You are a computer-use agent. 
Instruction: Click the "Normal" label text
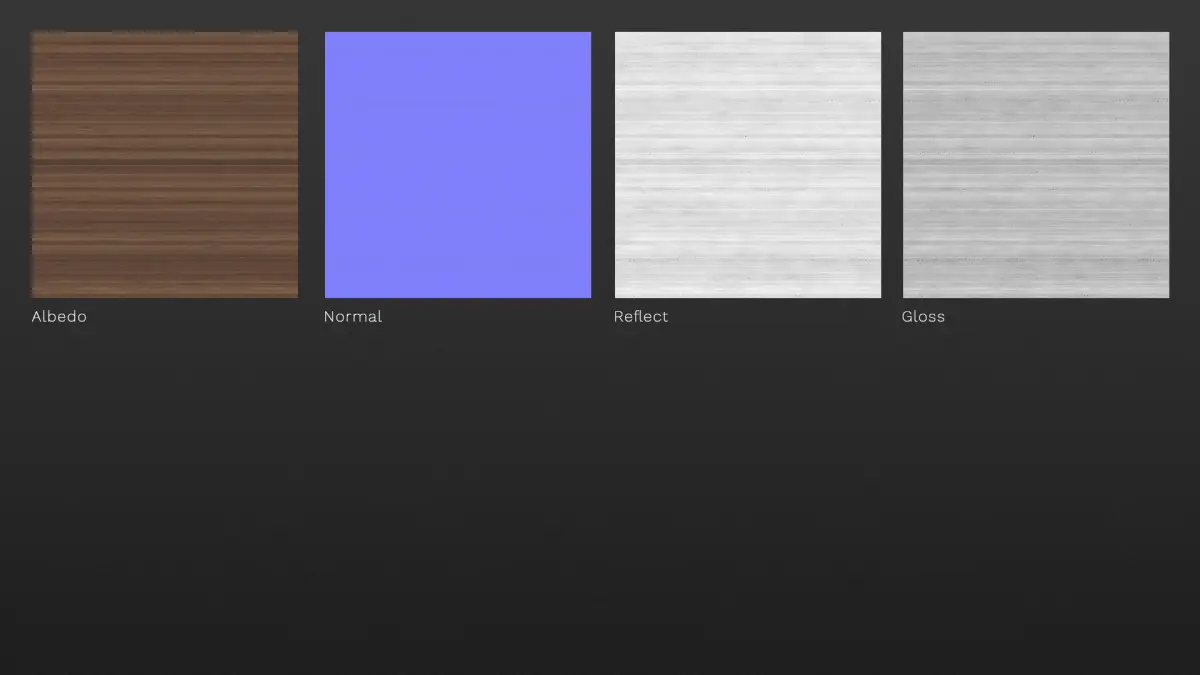coord(353,316)
